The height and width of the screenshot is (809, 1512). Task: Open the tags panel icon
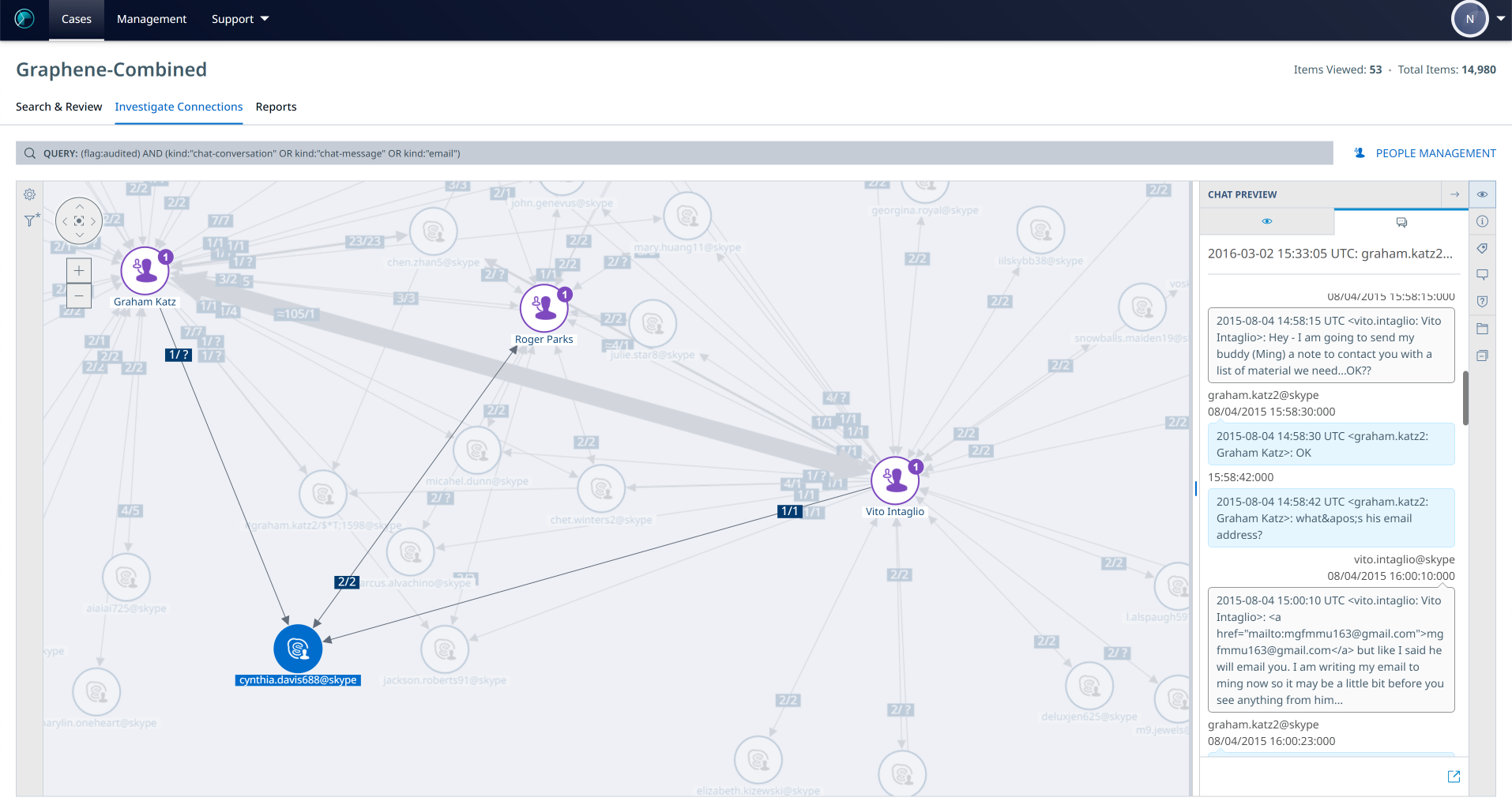[x=1482, y=248]
